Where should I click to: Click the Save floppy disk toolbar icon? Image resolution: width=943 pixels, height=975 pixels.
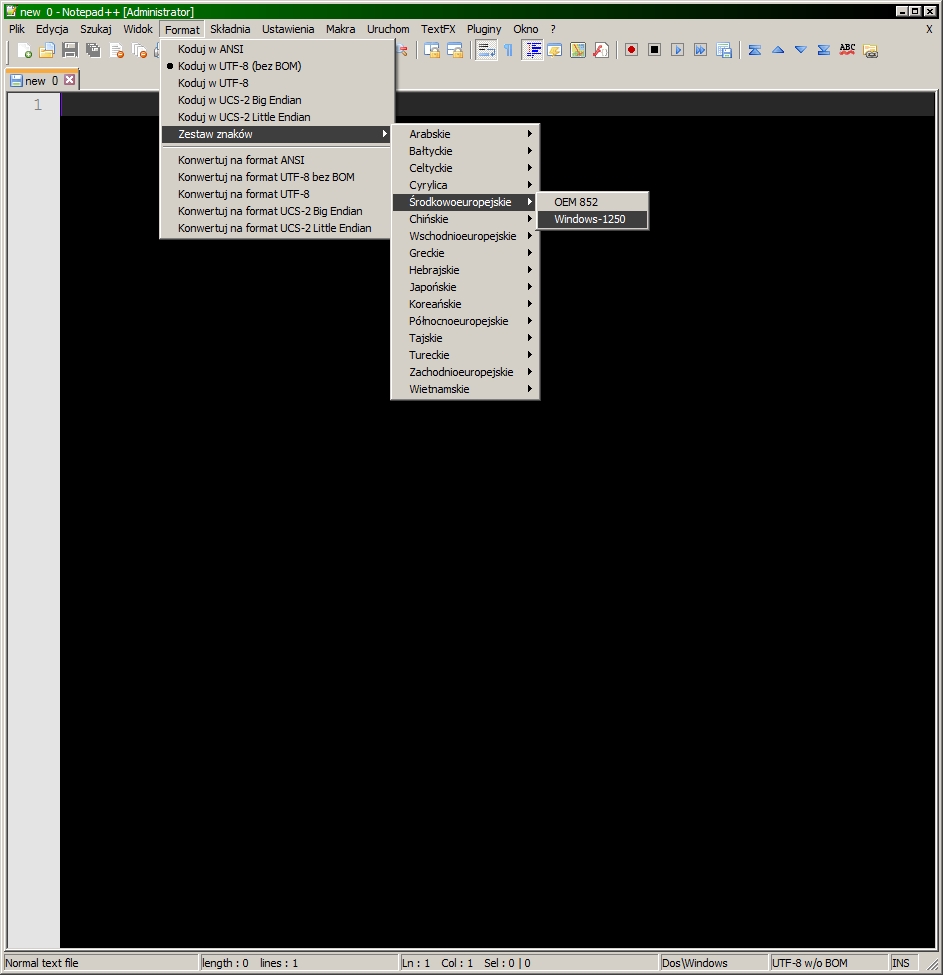click(70, 50)
